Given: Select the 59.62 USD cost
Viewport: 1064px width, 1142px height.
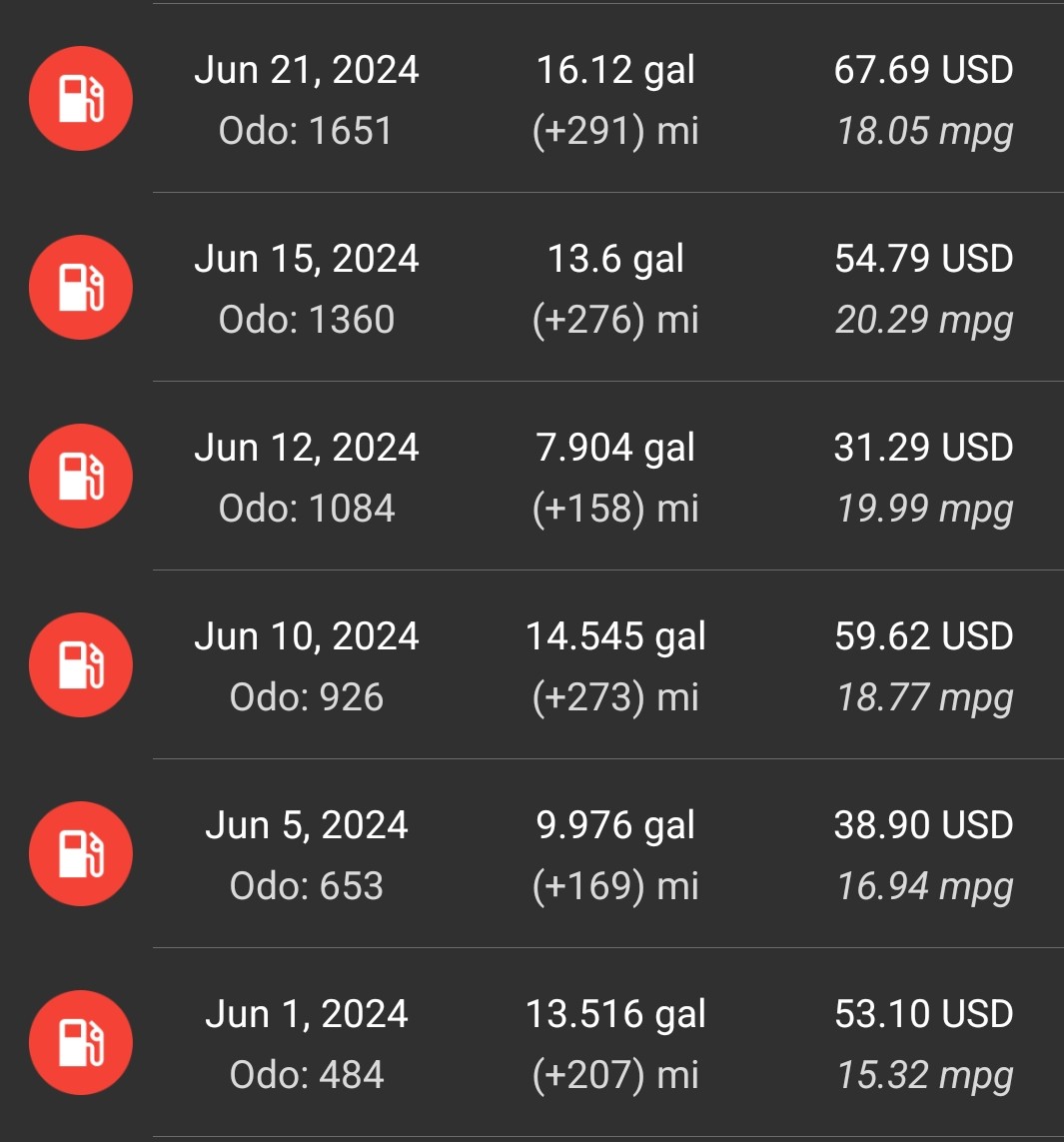Looking at the screenshot, I should click(923, 636).
